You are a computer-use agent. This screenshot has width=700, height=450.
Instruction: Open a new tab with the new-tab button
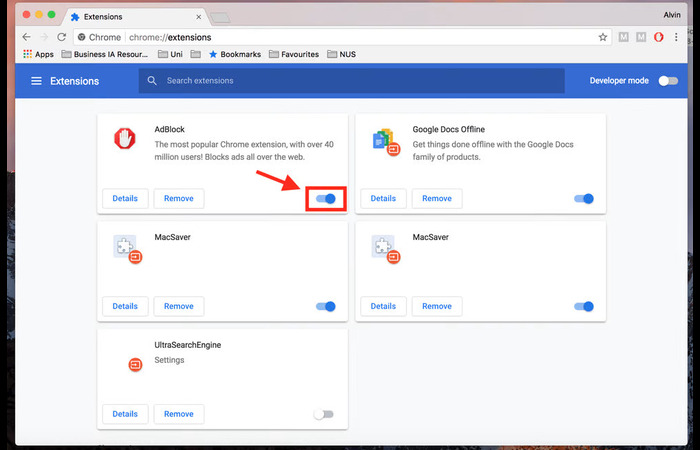point(220,17)
